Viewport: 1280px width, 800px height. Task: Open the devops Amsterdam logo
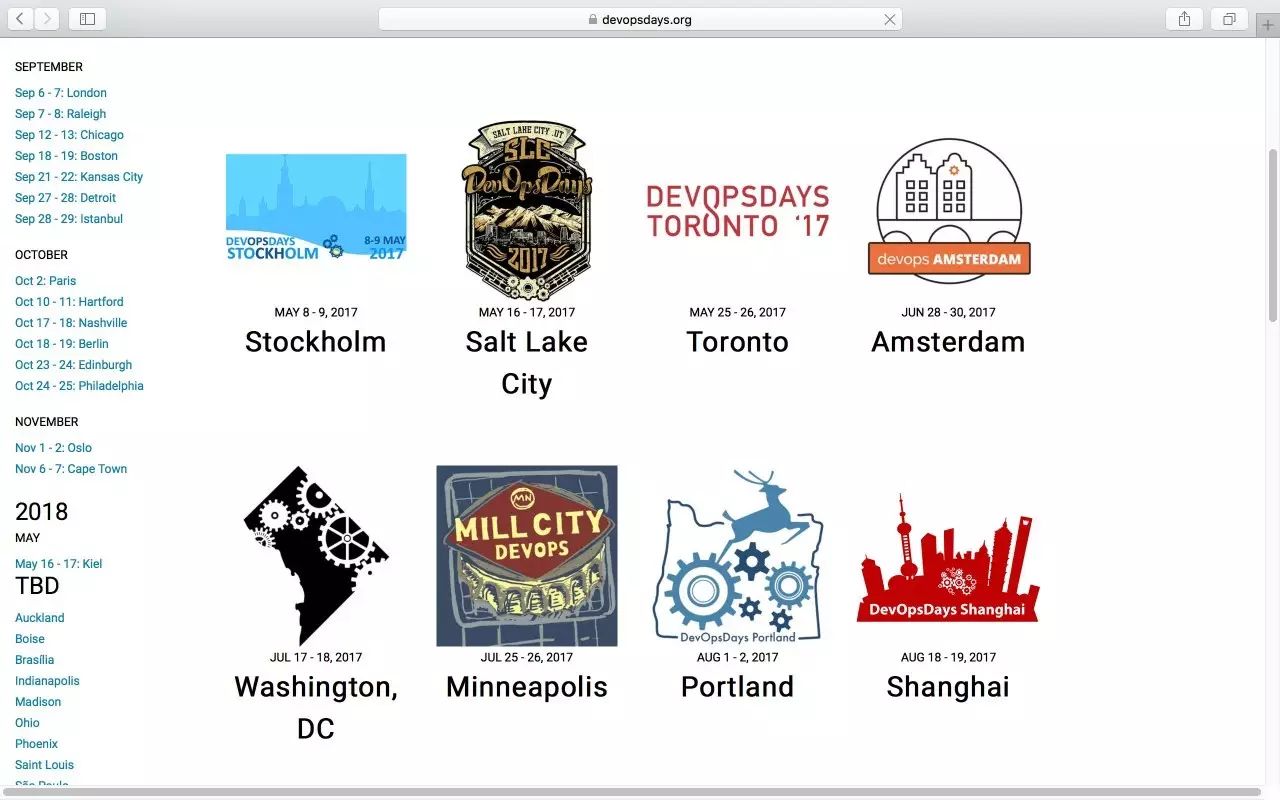tap(949, 211)
